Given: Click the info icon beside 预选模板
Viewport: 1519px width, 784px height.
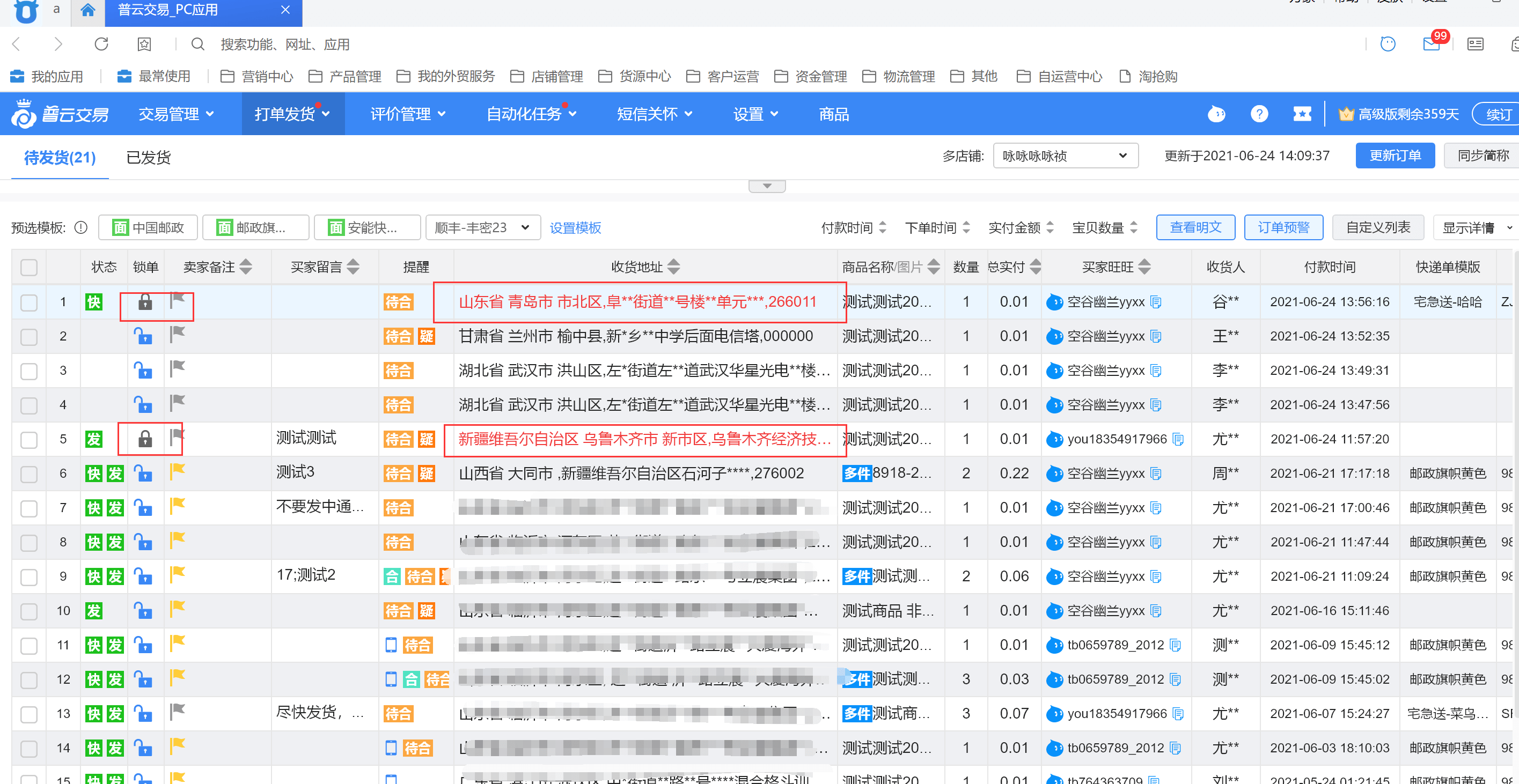Looking at the screenshot, I should pos(82,227).
